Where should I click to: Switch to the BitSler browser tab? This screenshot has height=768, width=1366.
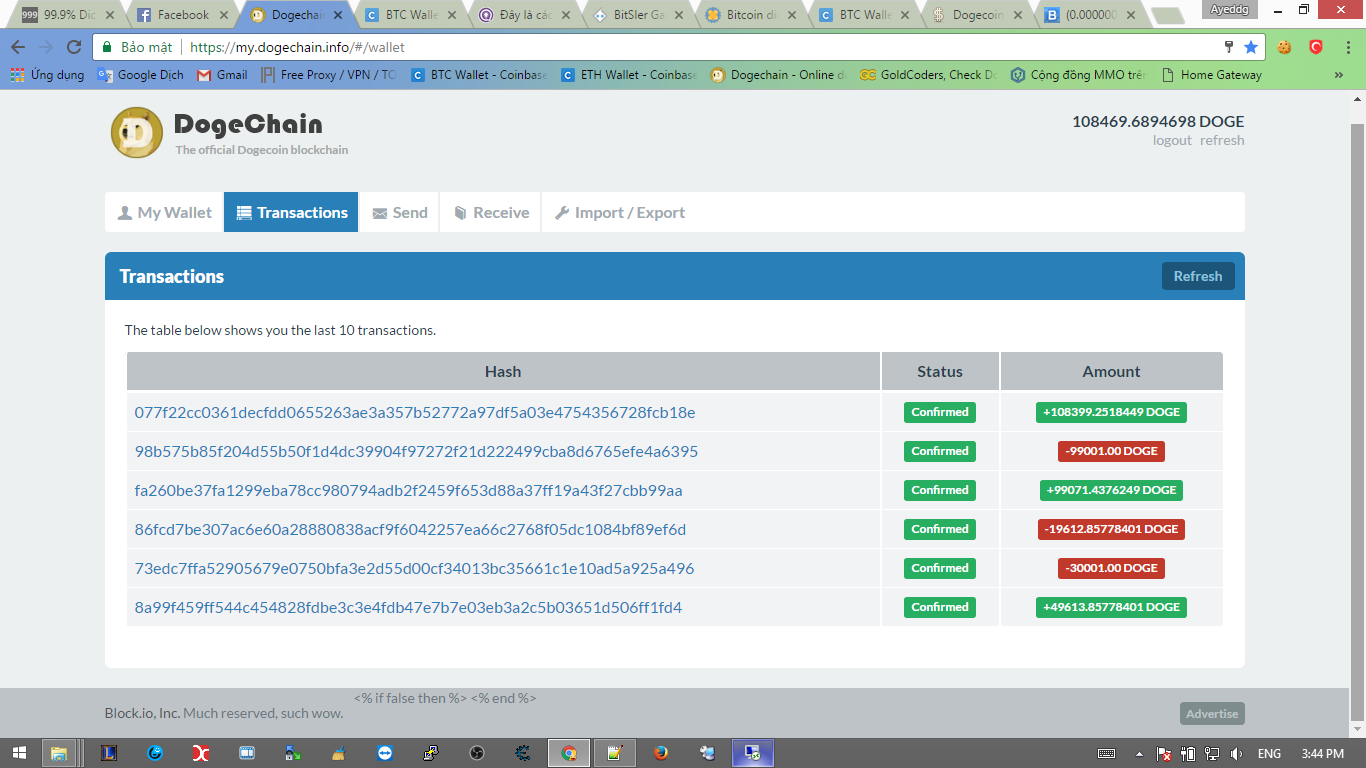coord(640,15)
